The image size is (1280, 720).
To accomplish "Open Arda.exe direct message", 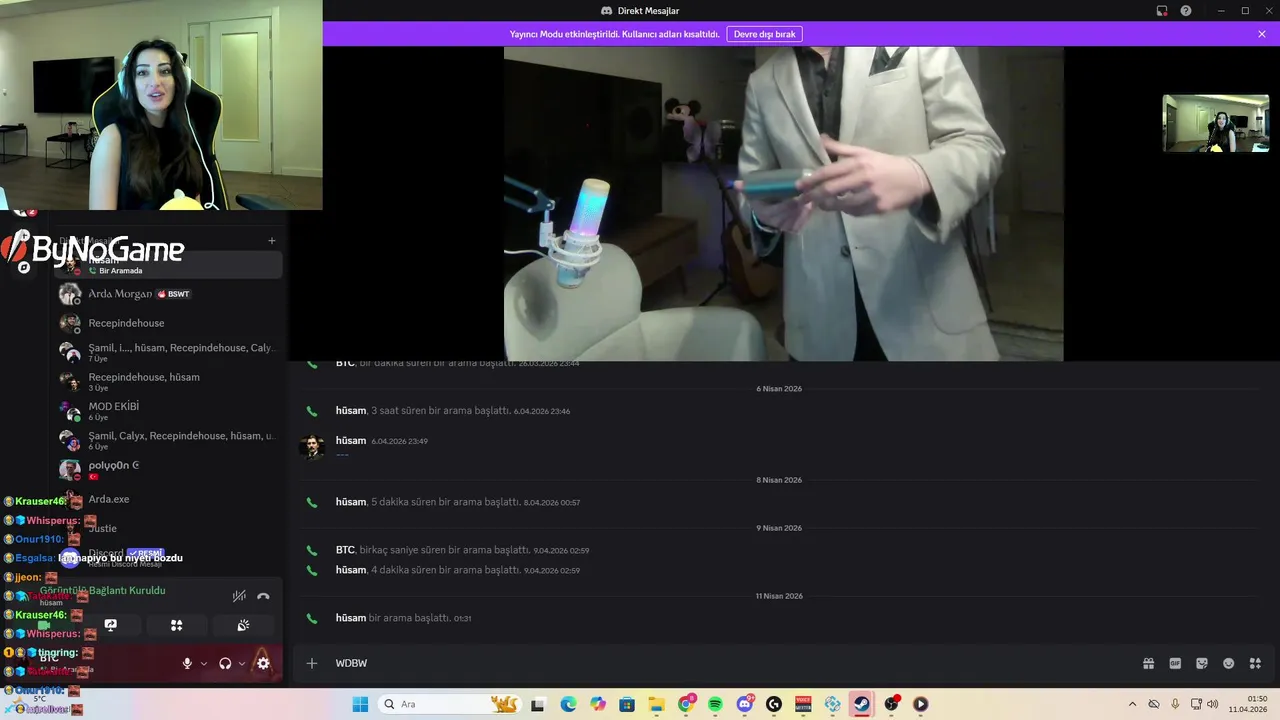I will tap(168, 499).
